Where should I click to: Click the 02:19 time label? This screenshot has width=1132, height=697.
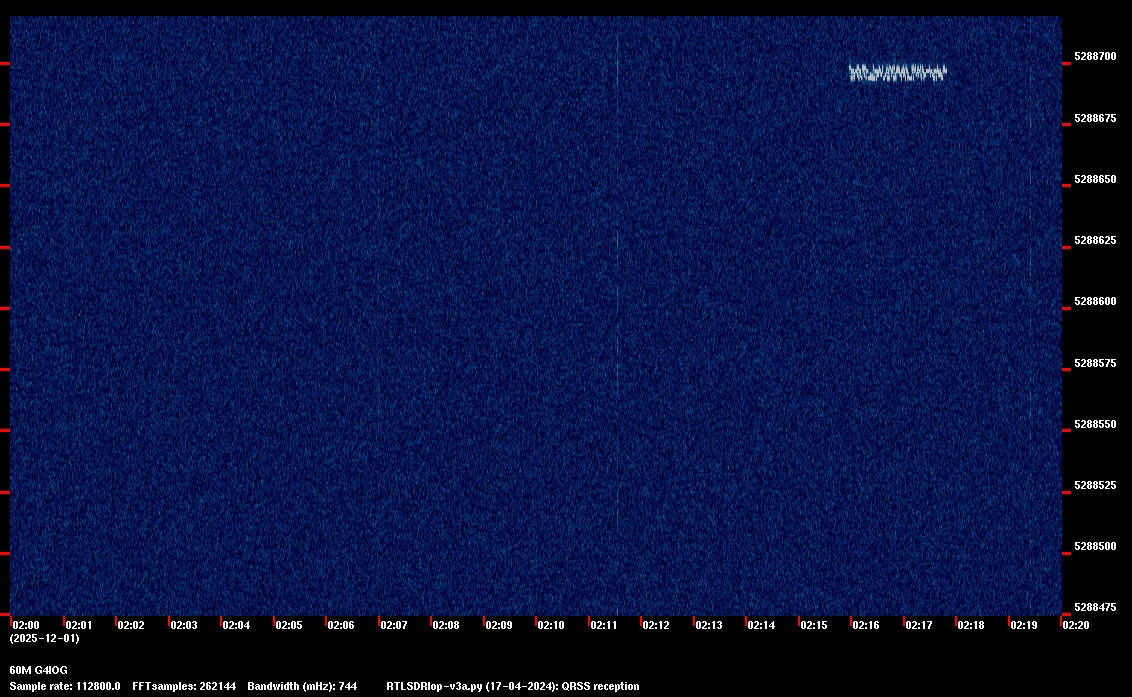1024,625
